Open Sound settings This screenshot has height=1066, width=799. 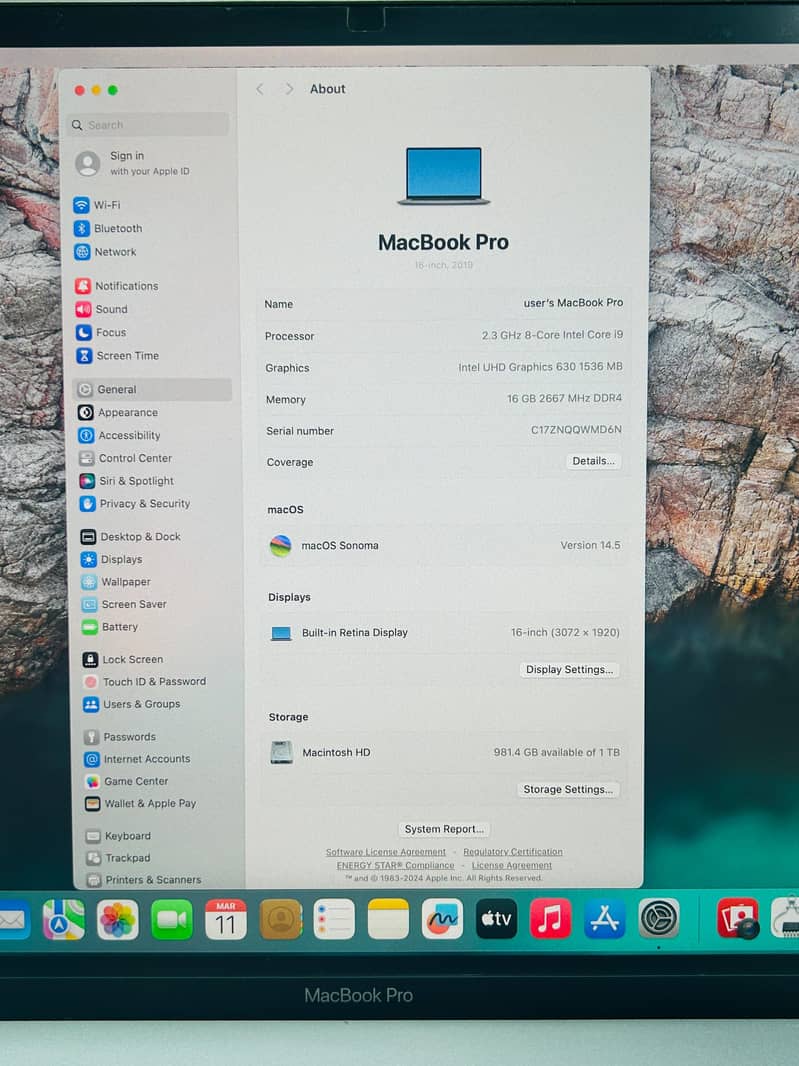[102, 309]
